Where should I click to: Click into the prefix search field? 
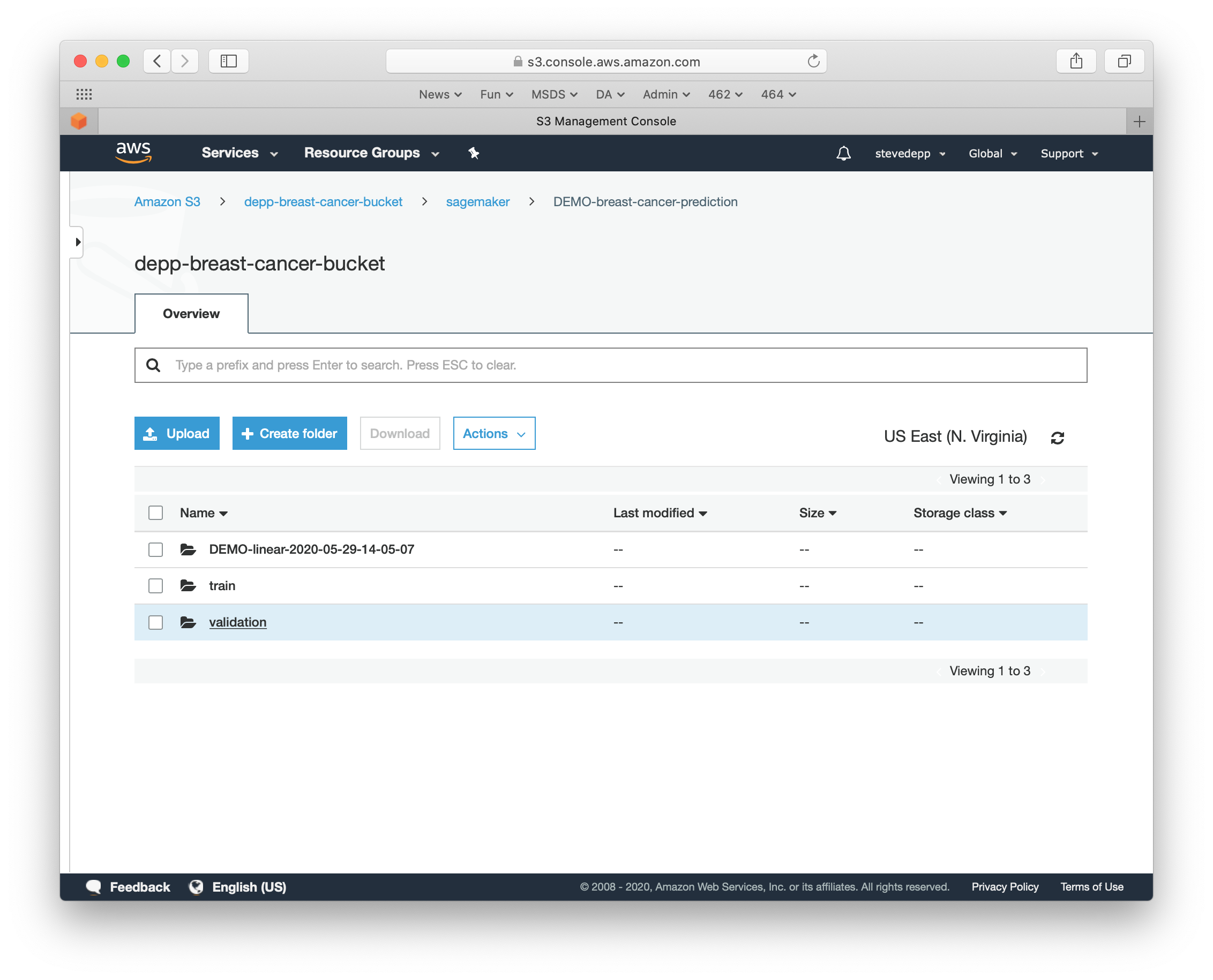(x=611, y=365)
